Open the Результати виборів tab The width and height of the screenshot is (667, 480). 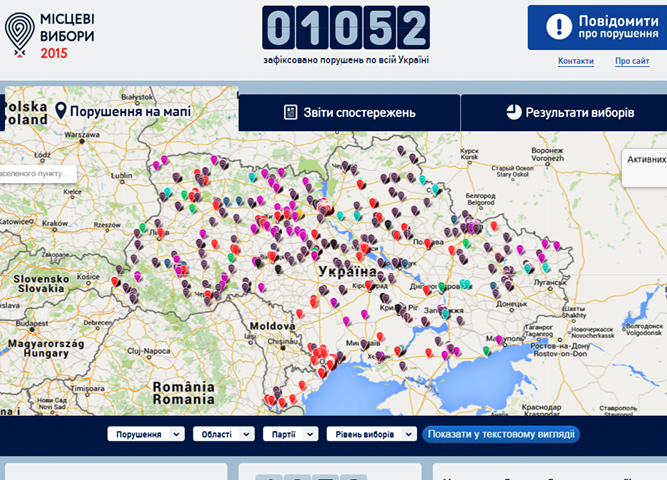564,113
